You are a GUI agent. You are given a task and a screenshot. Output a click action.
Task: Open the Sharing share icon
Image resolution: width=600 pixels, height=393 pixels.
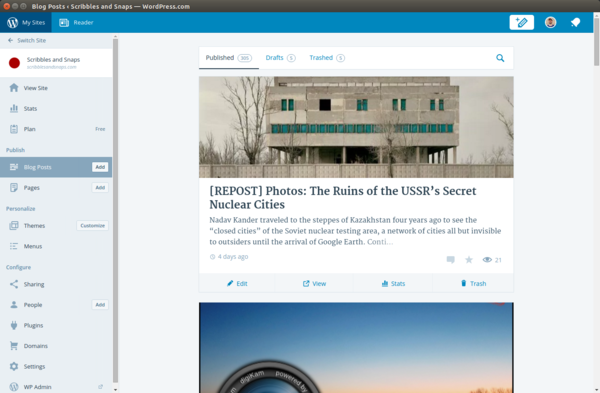click(x=14, y=284)
